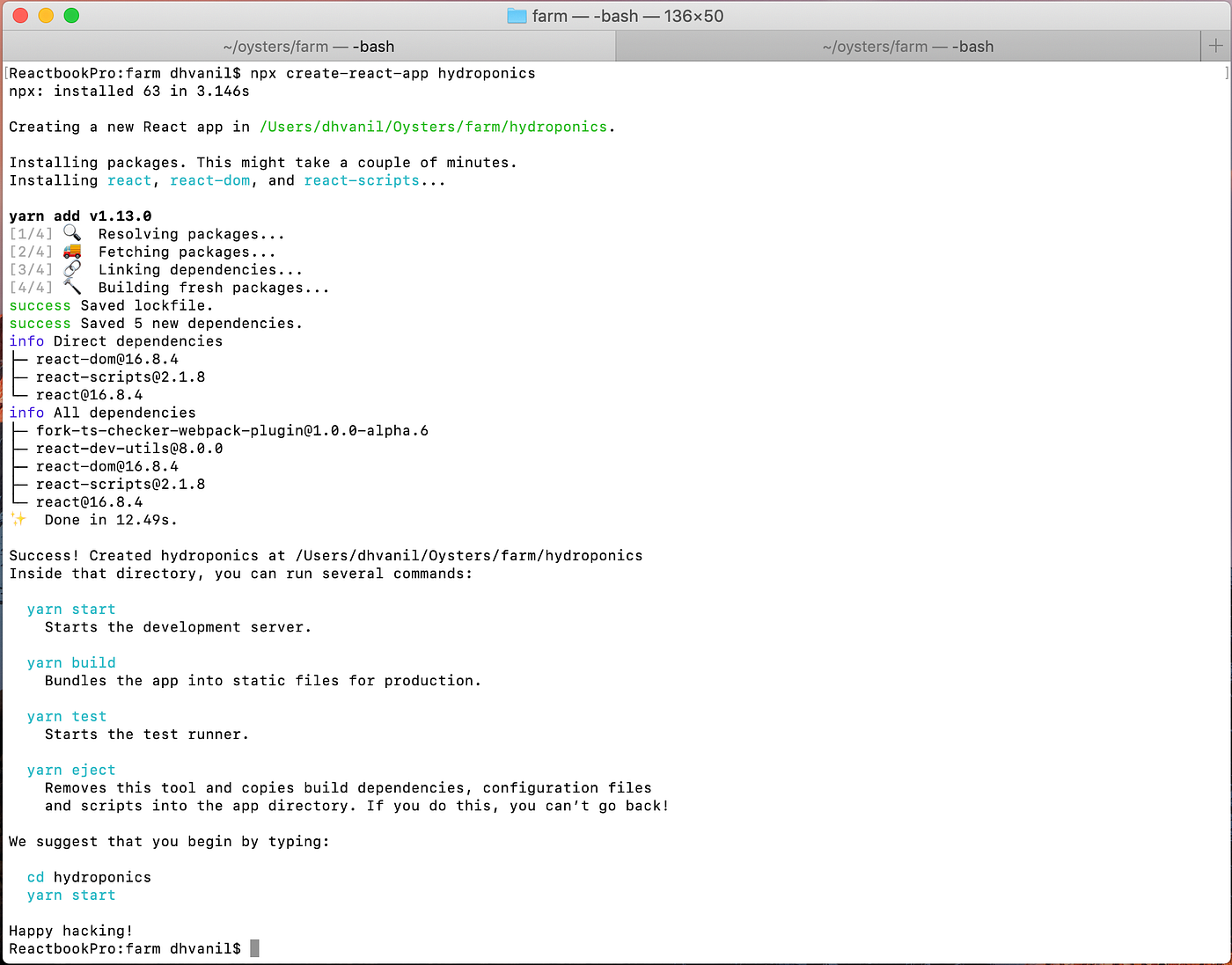Click 'success Saved lockfile.' line

coord(111,305)
